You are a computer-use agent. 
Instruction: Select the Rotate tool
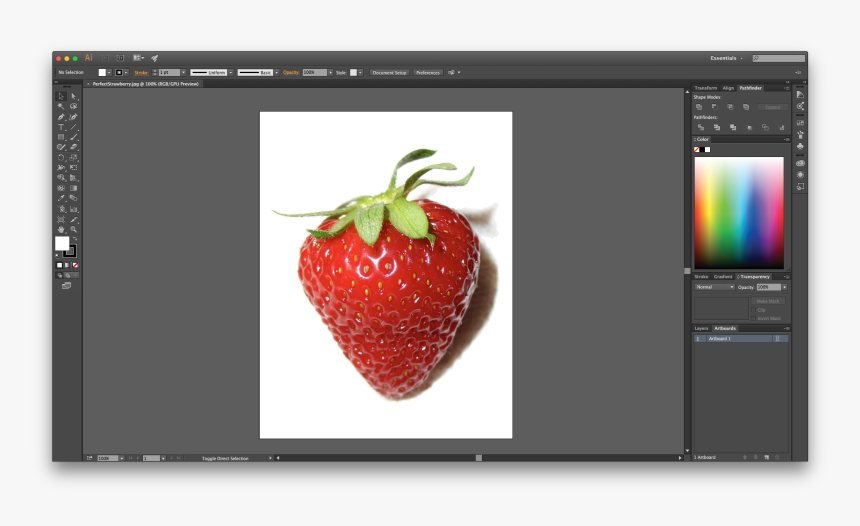(61, 157)
